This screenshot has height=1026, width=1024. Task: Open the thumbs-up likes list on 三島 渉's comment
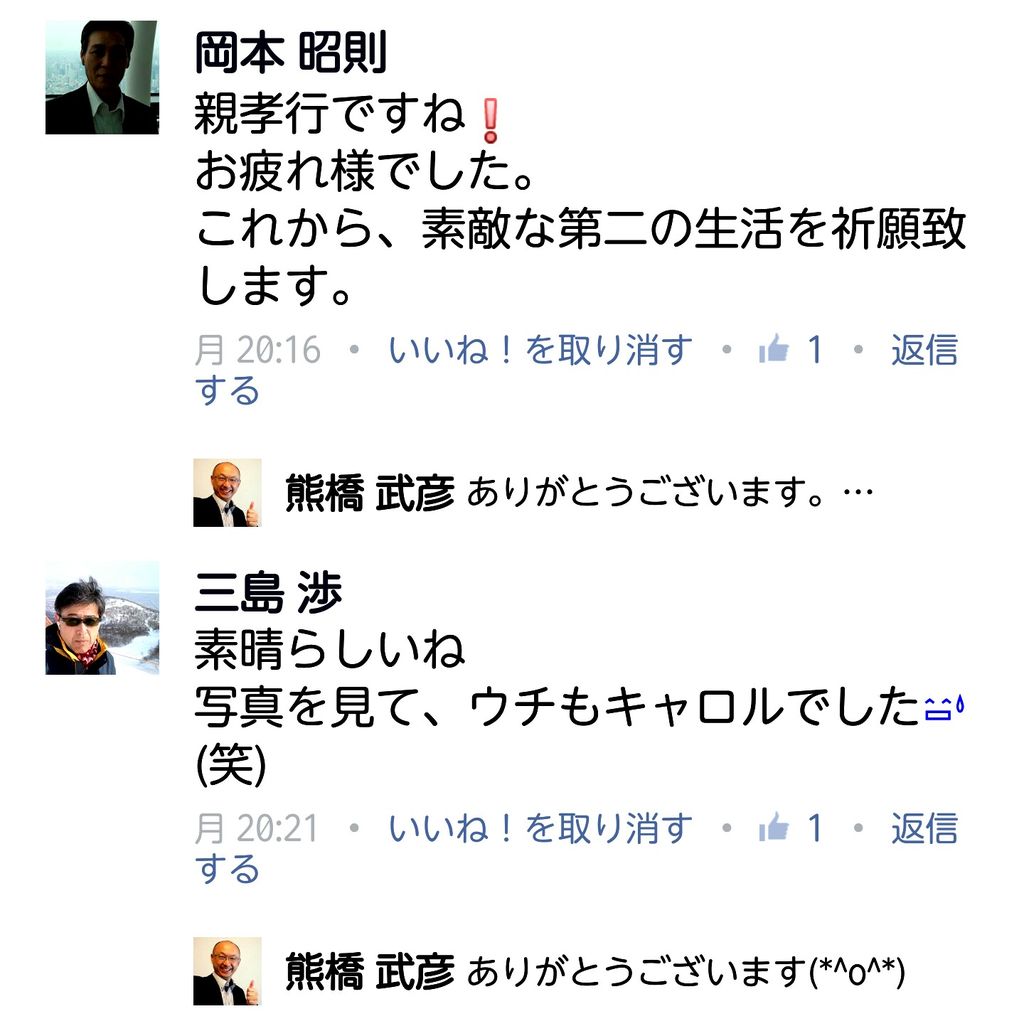[x=790, y=828]
